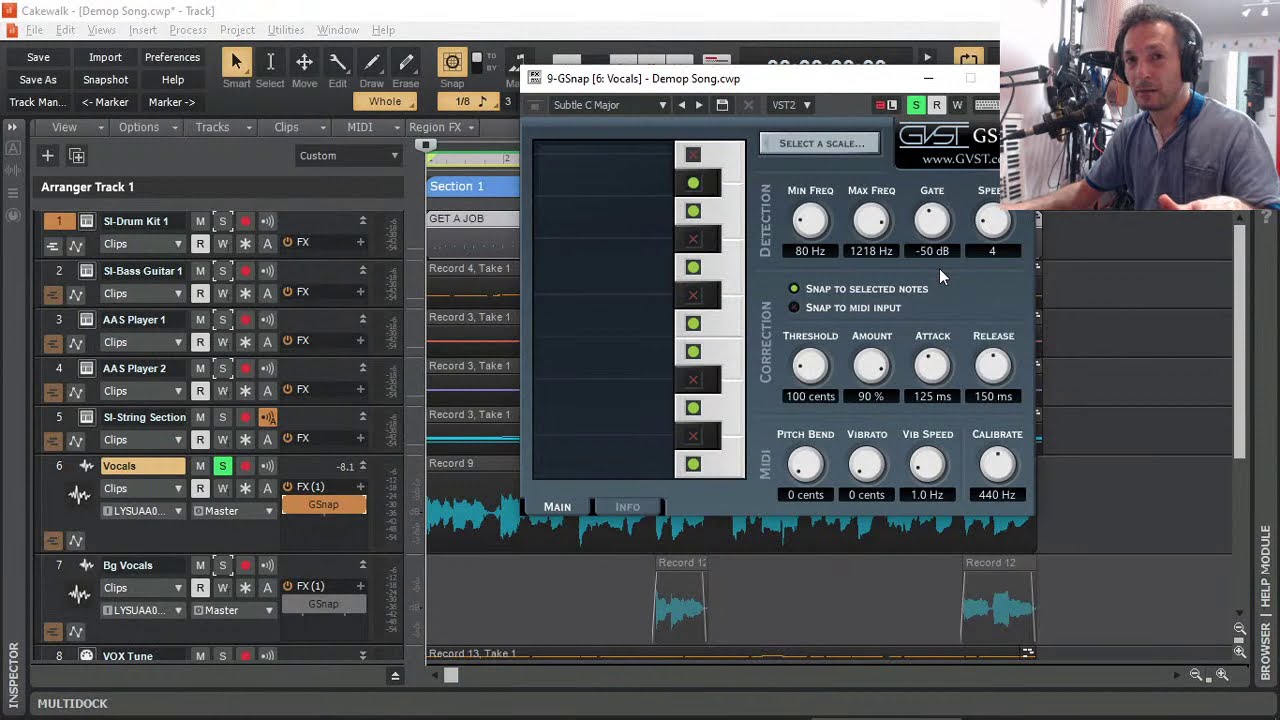
Task: Click Bg Vocals audio track icon
Action: coord(79,595)
